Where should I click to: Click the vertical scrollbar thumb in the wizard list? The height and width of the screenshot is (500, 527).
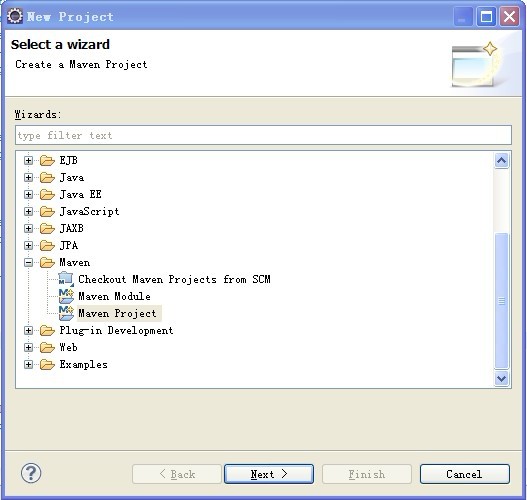501,301
